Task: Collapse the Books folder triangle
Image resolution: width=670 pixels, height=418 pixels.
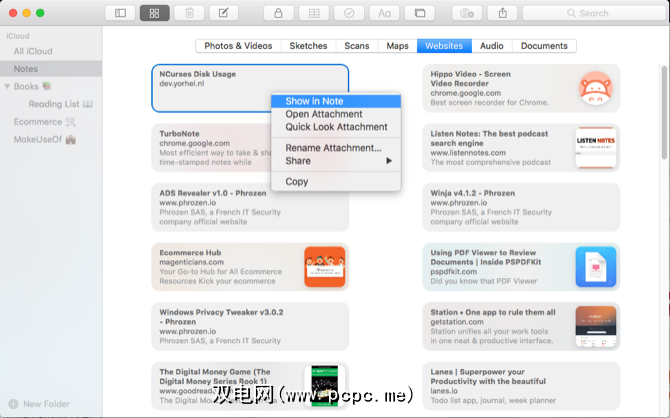Action: tap(7, 86)
